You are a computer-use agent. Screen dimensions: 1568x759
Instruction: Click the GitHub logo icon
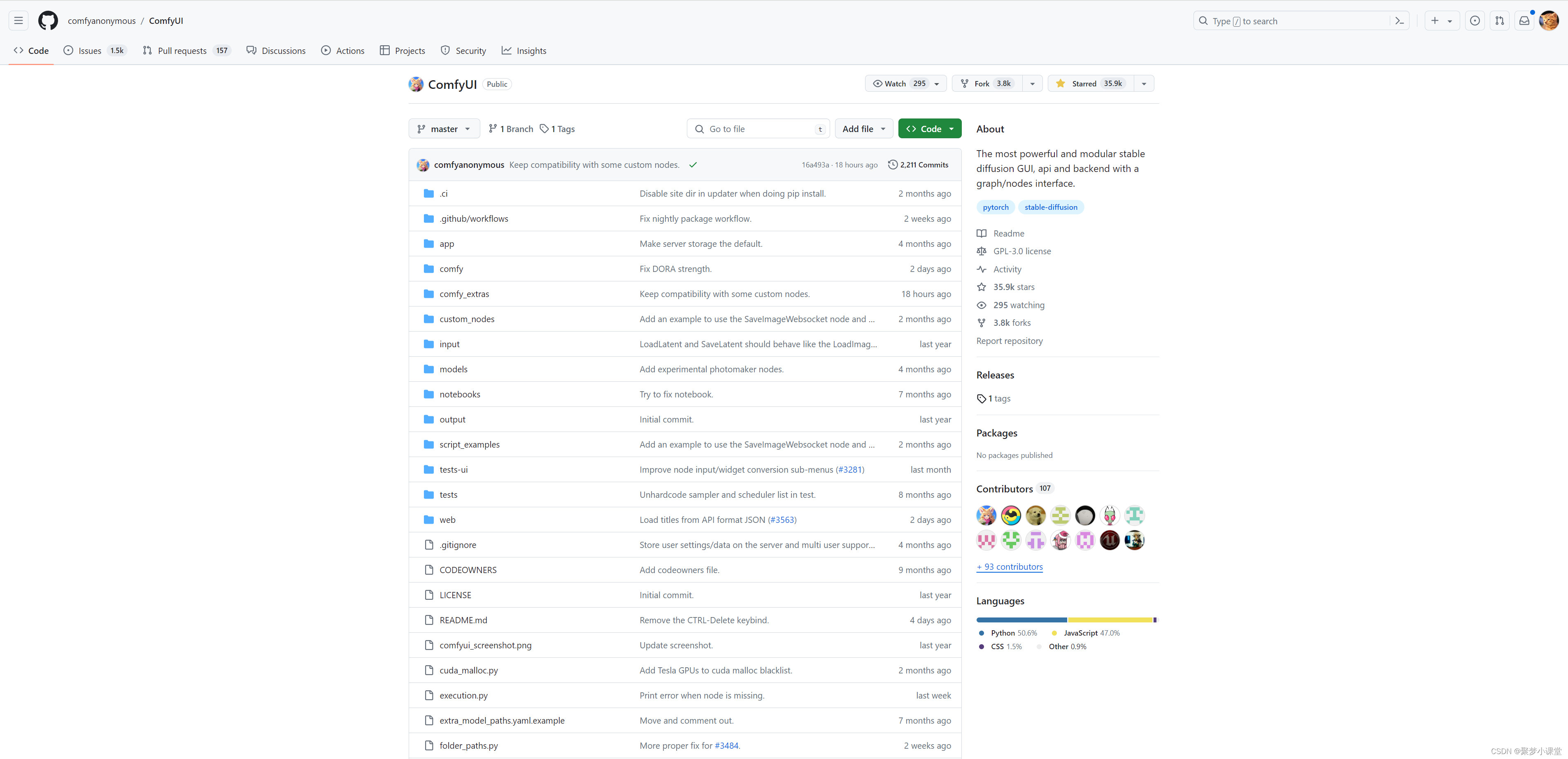point(47,21)
